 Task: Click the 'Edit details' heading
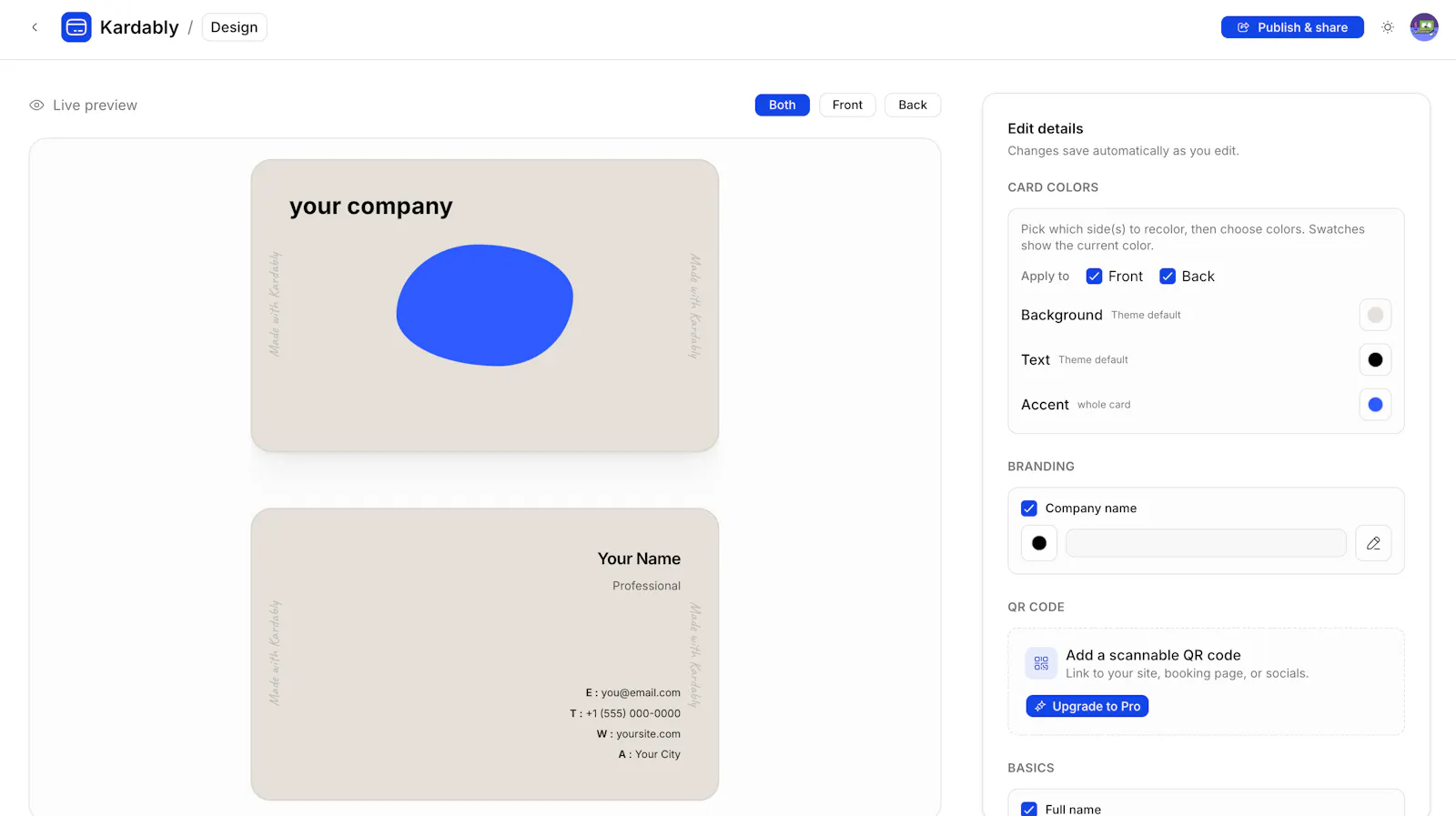1046,128
